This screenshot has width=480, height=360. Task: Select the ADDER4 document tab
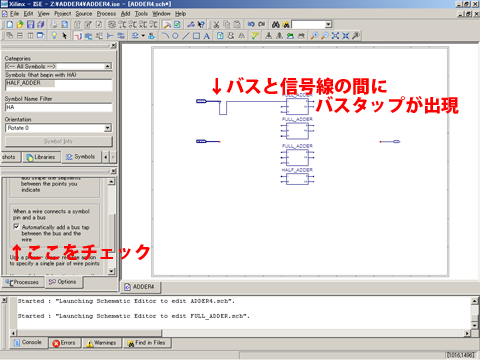[140, 287]
